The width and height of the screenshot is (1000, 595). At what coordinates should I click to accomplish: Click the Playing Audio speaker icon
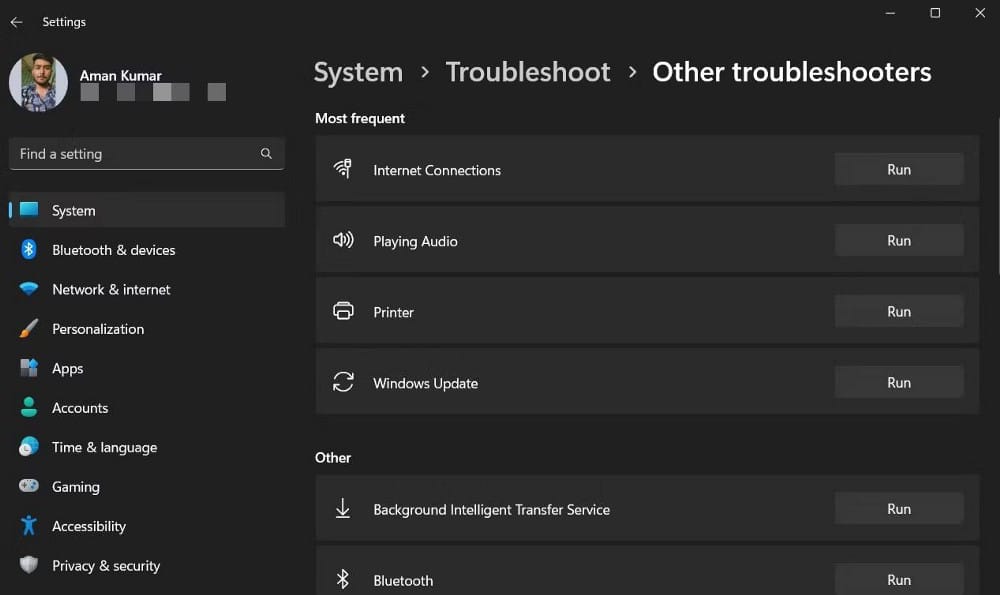tap(344, 240)
